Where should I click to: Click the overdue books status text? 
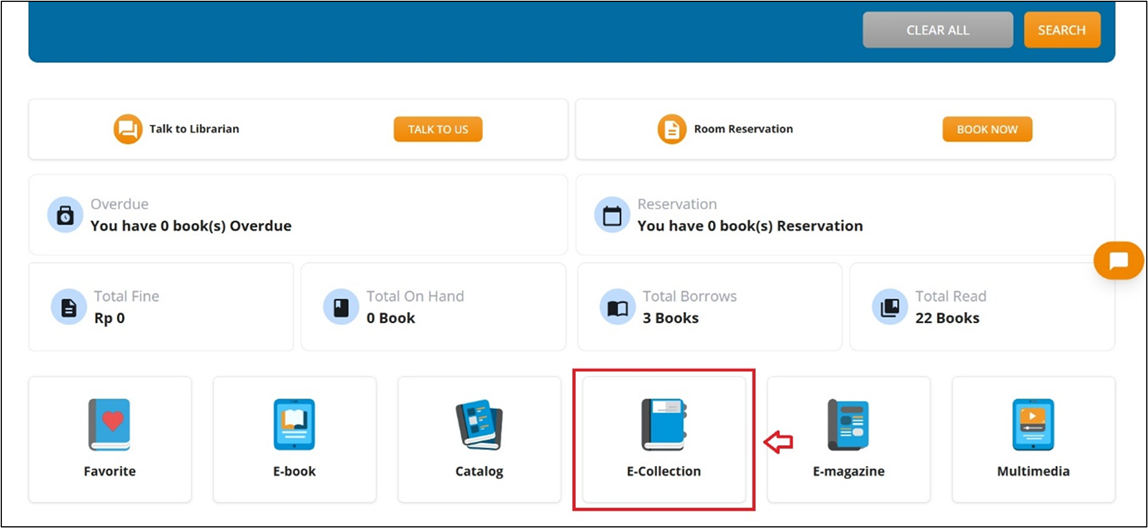[x=191, y=226]
